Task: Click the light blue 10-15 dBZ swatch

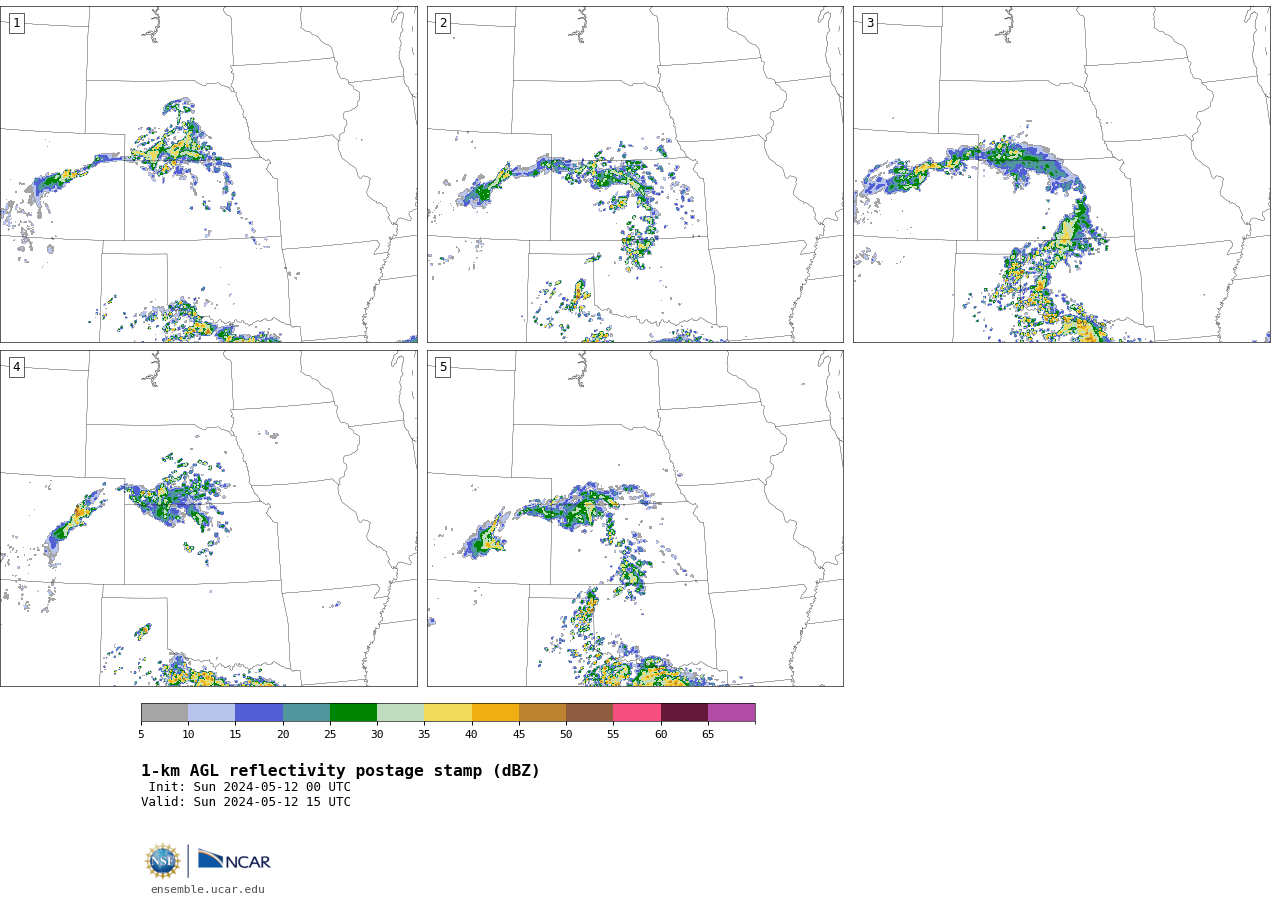Action: (x=211, y=712)
